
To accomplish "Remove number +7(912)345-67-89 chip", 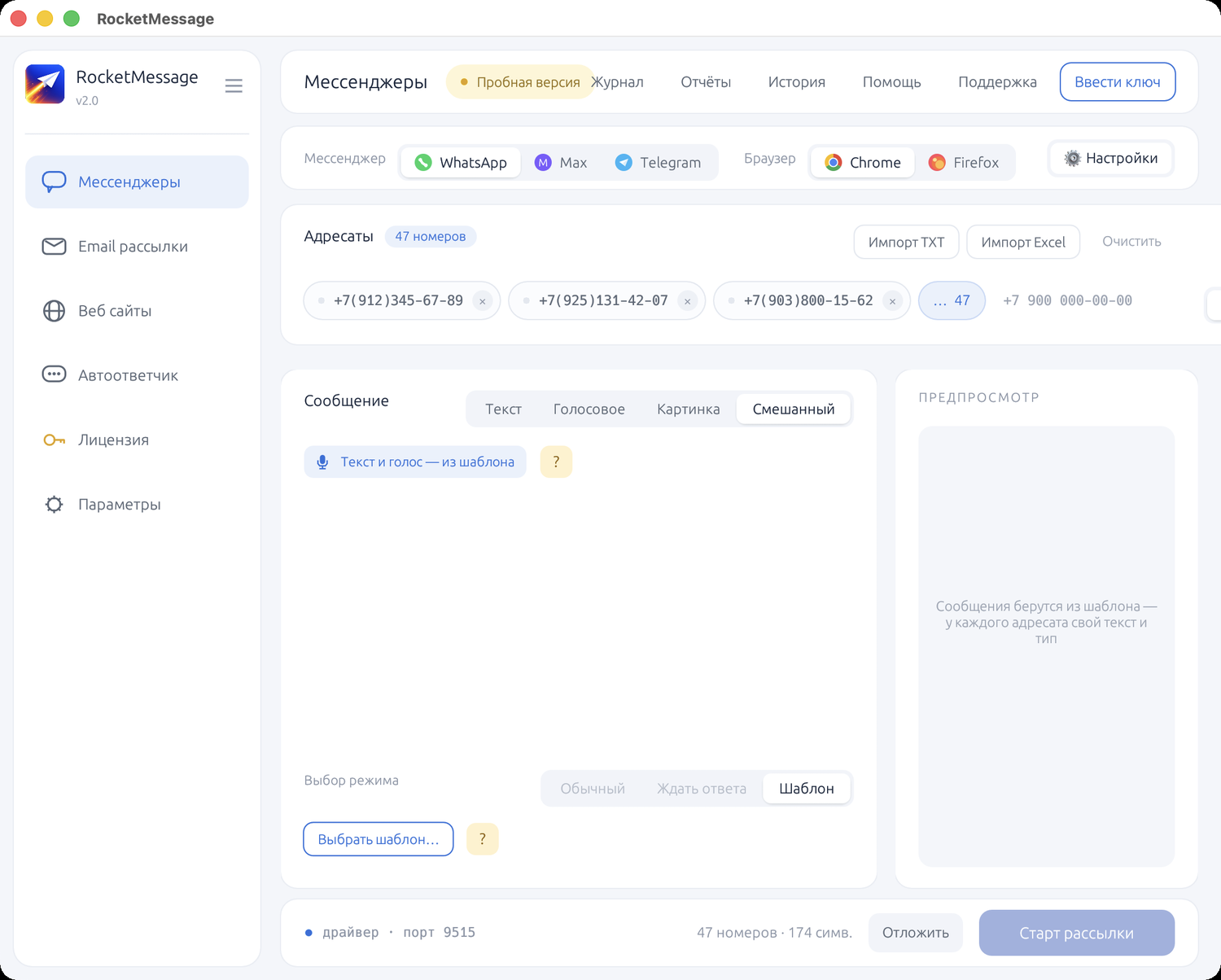I will click(483, 301).
